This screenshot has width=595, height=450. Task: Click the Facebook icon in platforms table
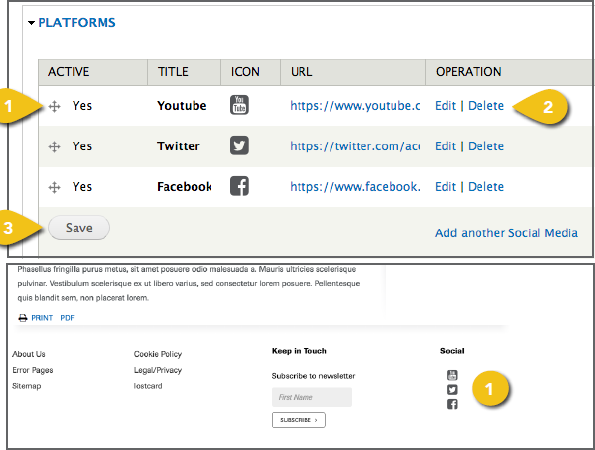point(239,186)
